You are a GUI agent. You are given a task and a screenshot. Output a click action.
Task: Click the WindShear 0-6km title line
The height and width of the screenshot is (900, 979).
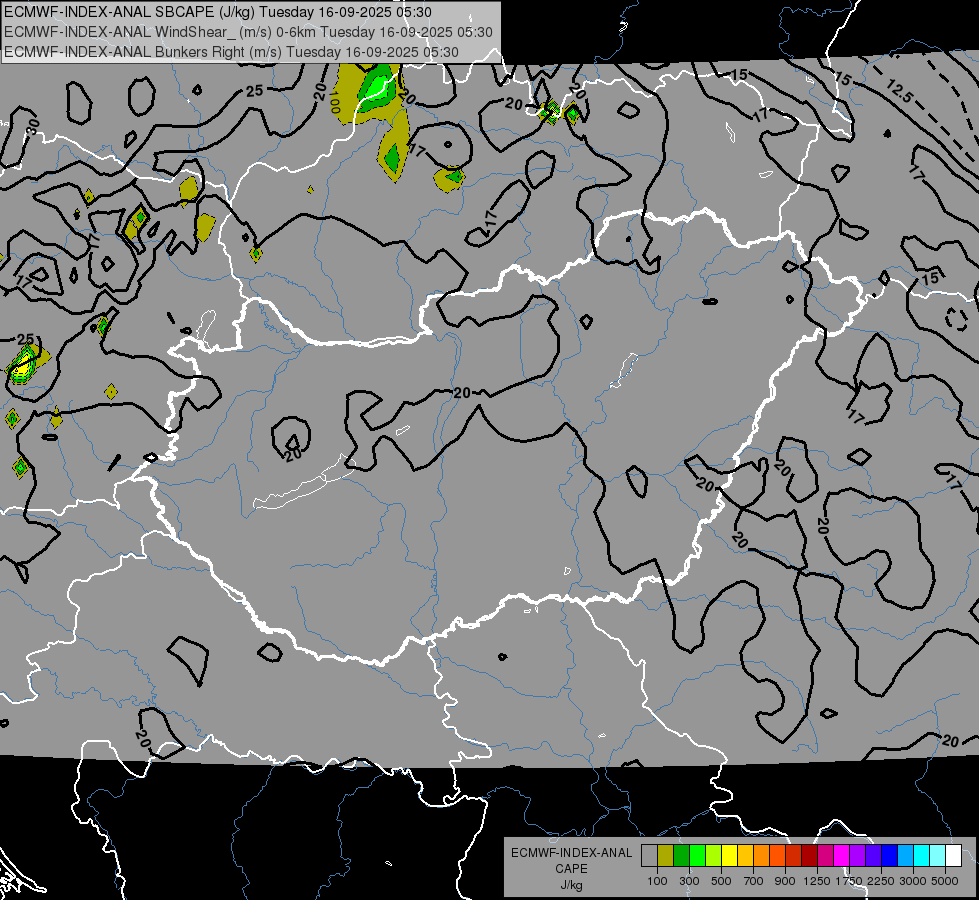pos(248,32)
